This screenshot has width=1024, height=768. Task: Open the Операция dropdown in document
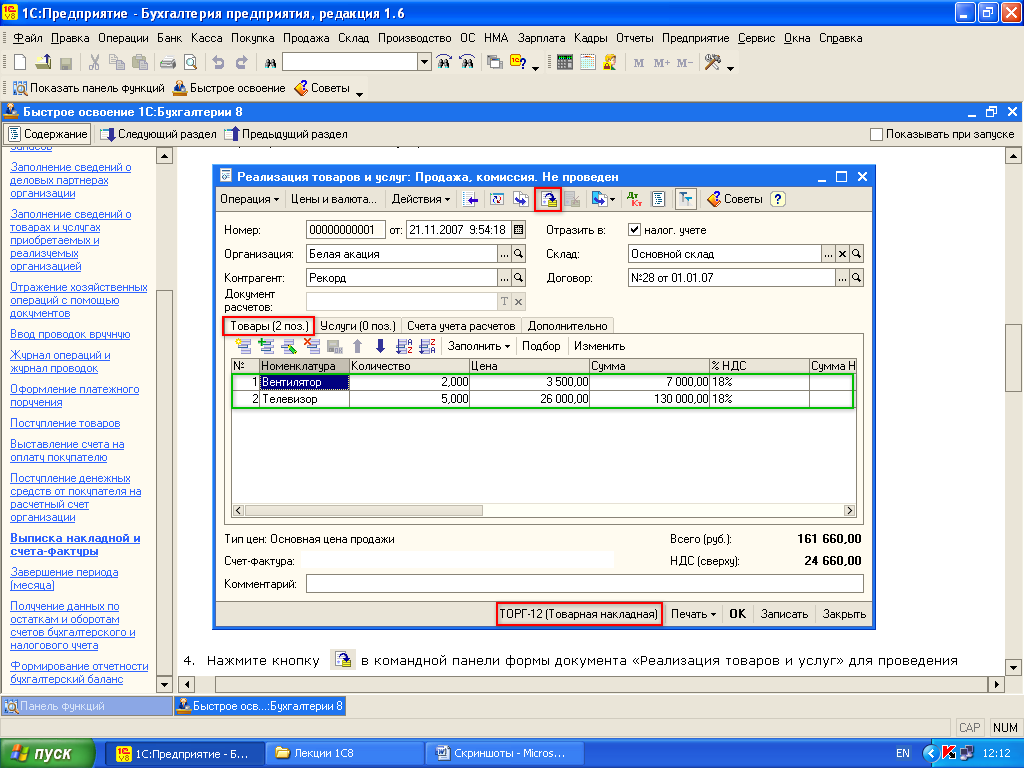tap(249, 199)
